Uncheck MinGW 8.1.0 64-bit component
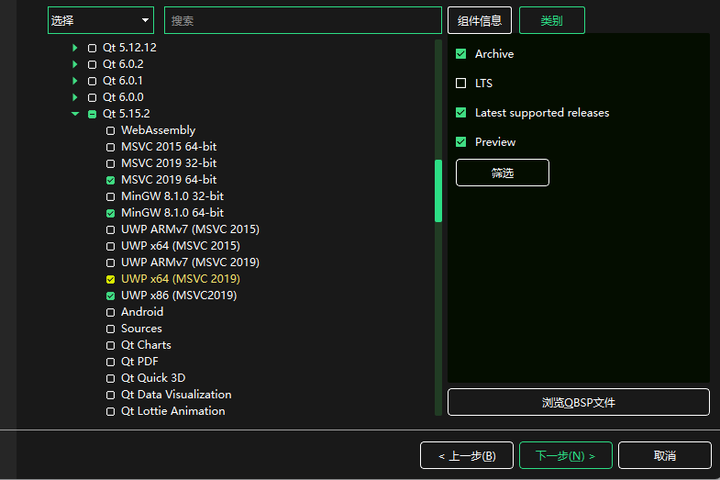This screenshot has height=480, width=720. [x=111, y=213]
